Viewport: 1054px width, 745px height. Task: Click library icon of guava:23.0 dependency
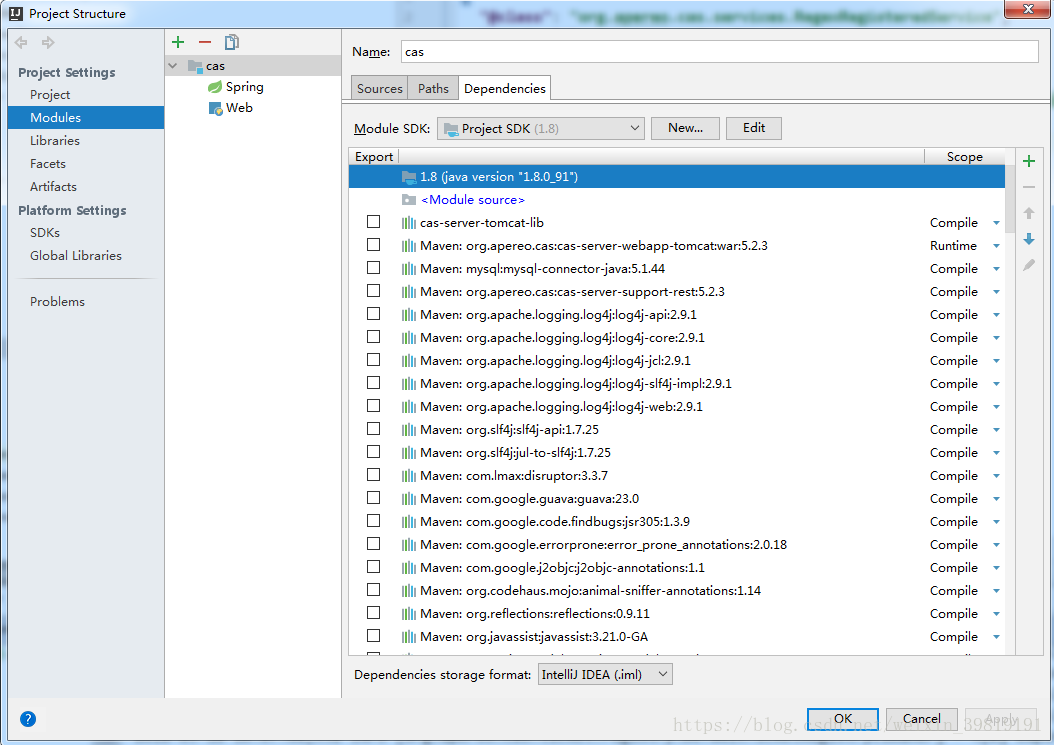[x=409, y=499]
